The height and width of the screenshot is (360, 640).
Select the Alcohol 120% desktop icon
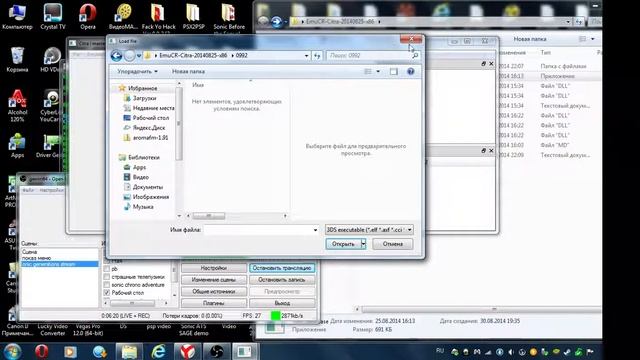pos(17,106)
